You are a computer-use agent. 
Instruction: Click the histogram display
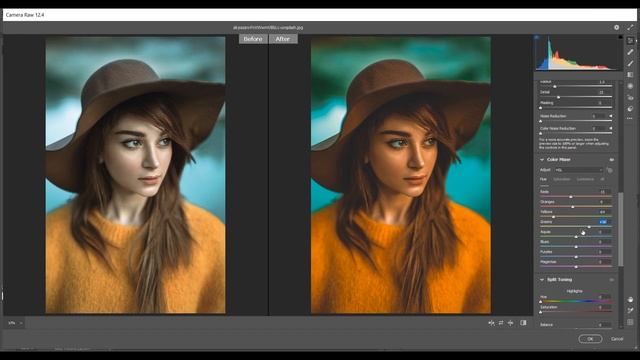(578, 53)
